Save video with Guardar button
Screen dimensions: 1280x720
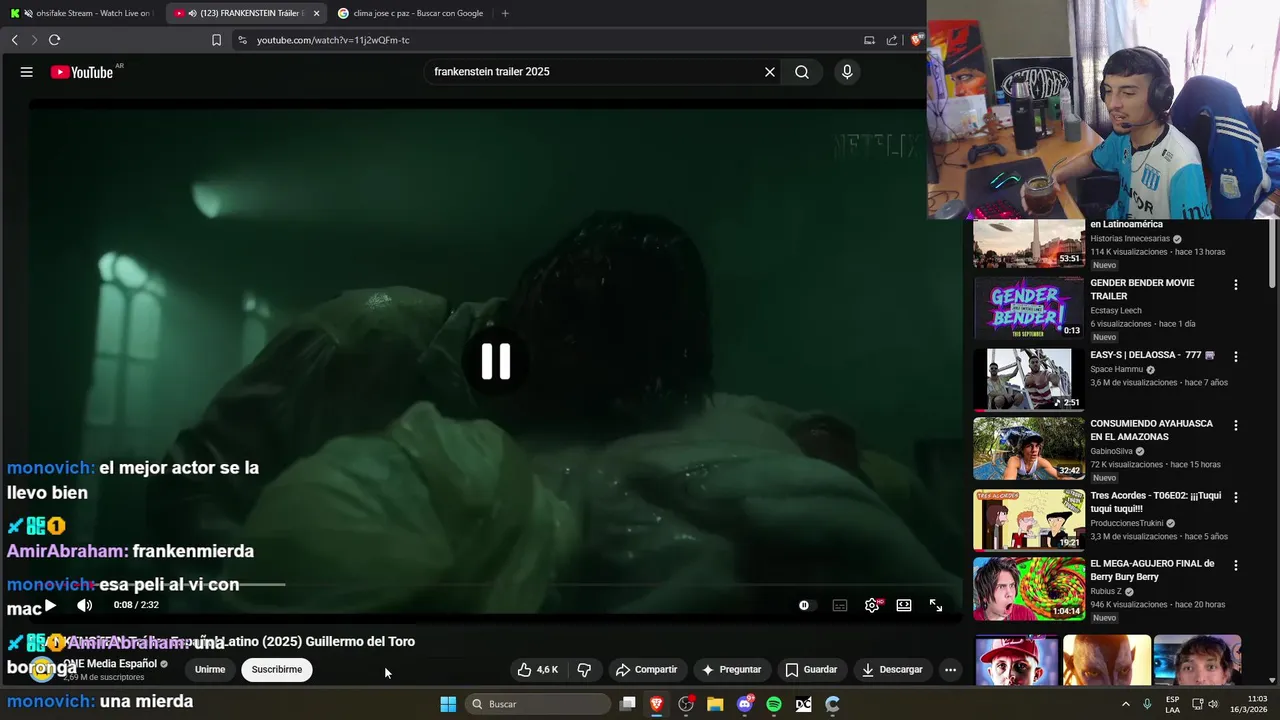point(811,670)
